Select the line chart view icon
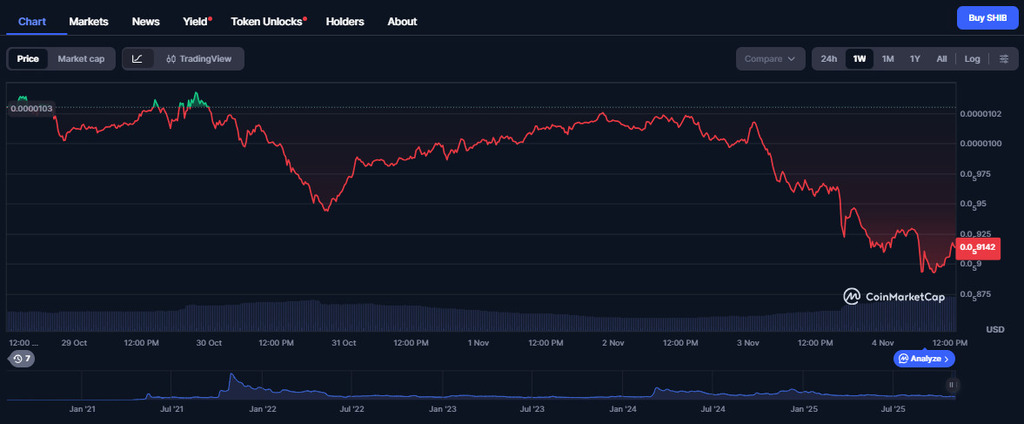 [x=137, y=59]
